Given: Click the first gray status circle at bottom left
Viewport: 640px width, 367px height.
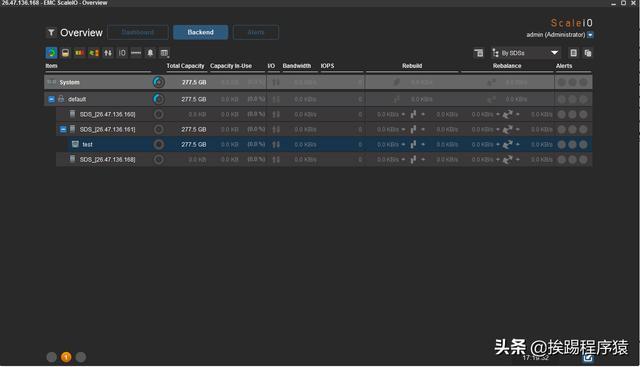Looking at the screenshot, I should click(x=51, y=357).
